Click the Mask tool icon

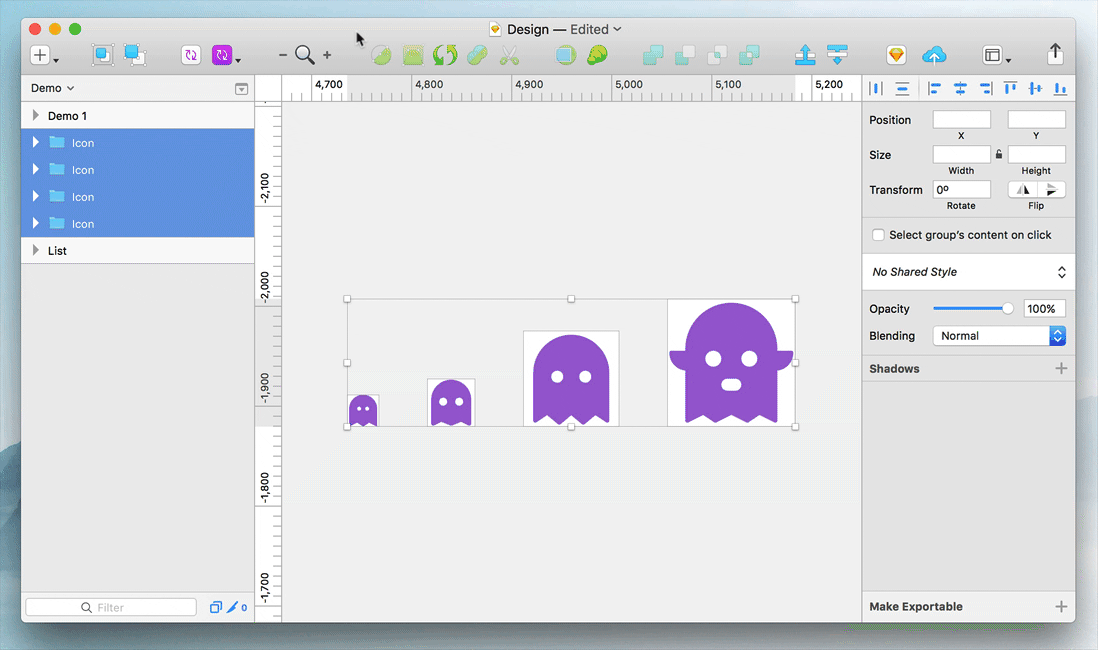tap(565, 55)
